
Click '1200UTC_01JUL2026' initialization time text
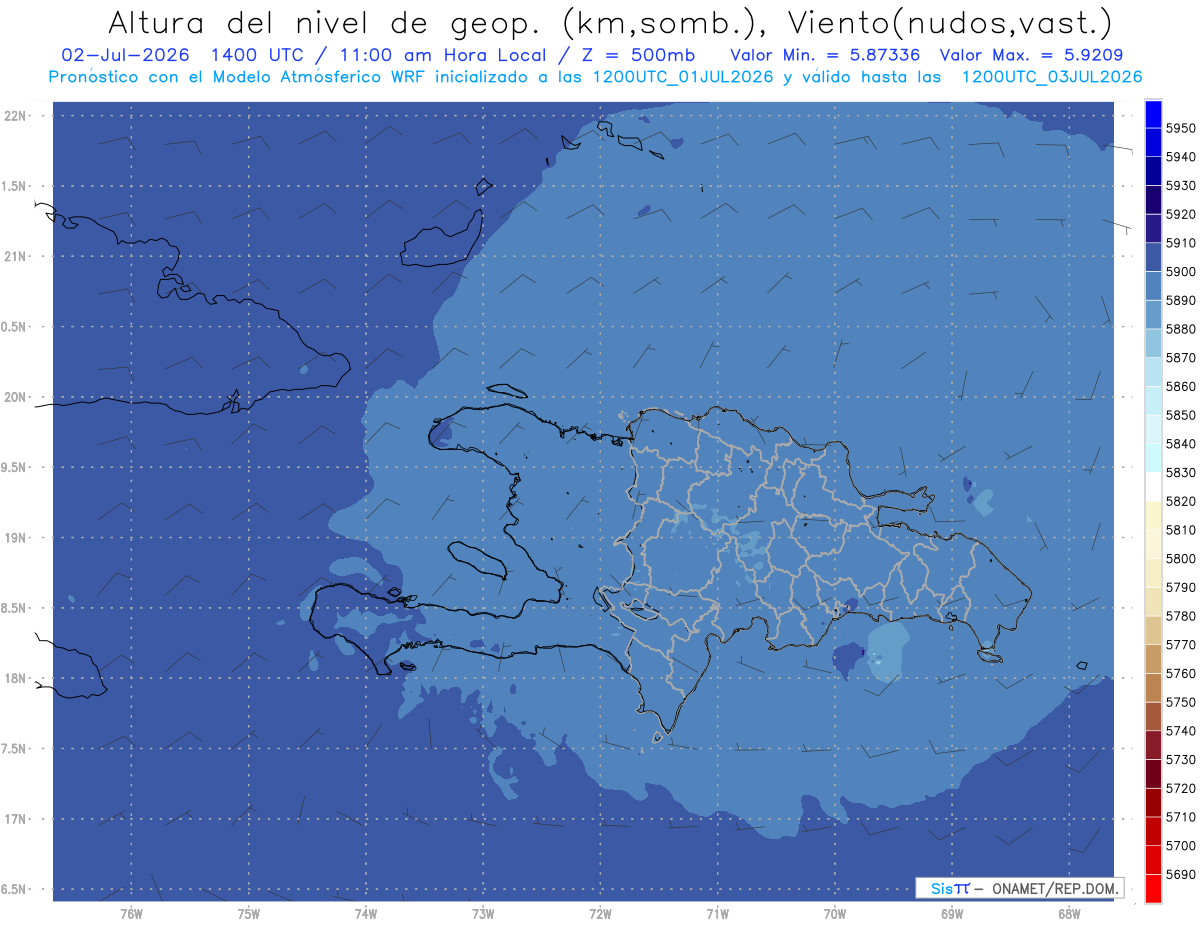[683, 77]
